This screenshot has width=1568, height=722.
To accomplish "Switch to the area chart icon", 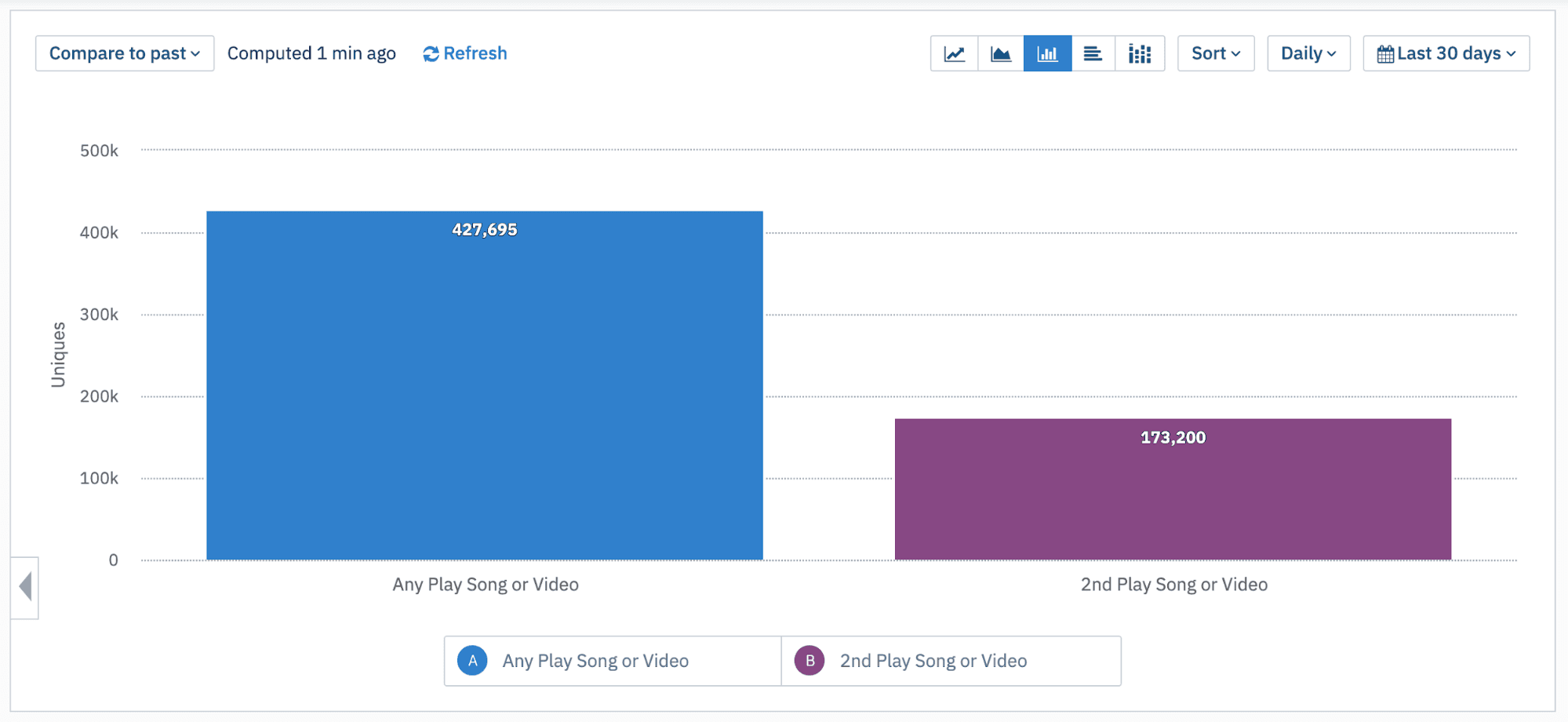I will tap(1001, 53).
